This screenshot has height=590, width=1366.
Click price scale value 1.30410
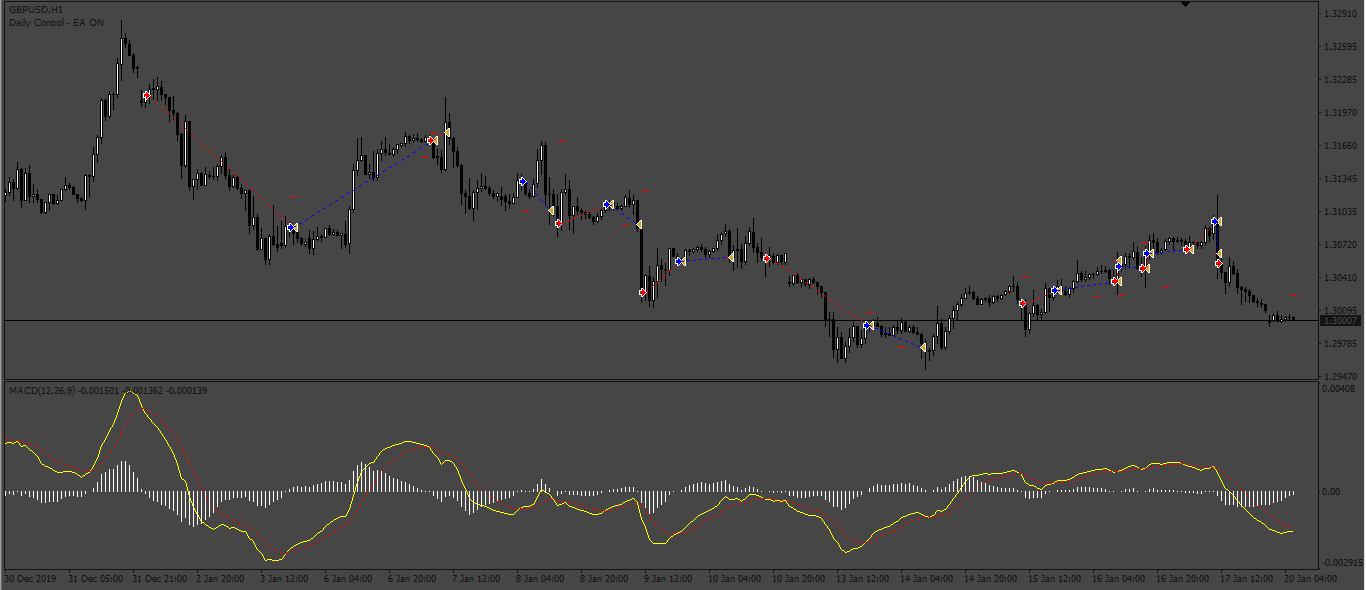1339,278
